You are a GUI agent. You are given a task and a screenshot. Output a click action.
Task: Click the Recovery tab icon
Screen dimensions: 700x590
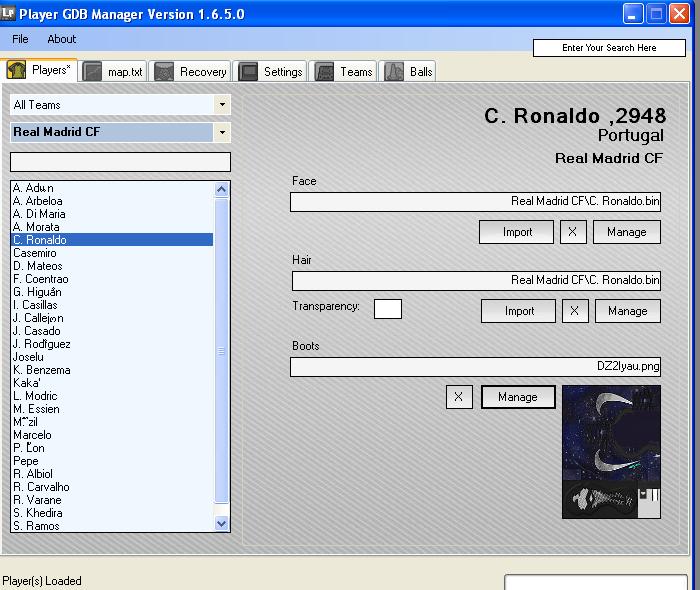pyautogui.click(x=164, y=72)
